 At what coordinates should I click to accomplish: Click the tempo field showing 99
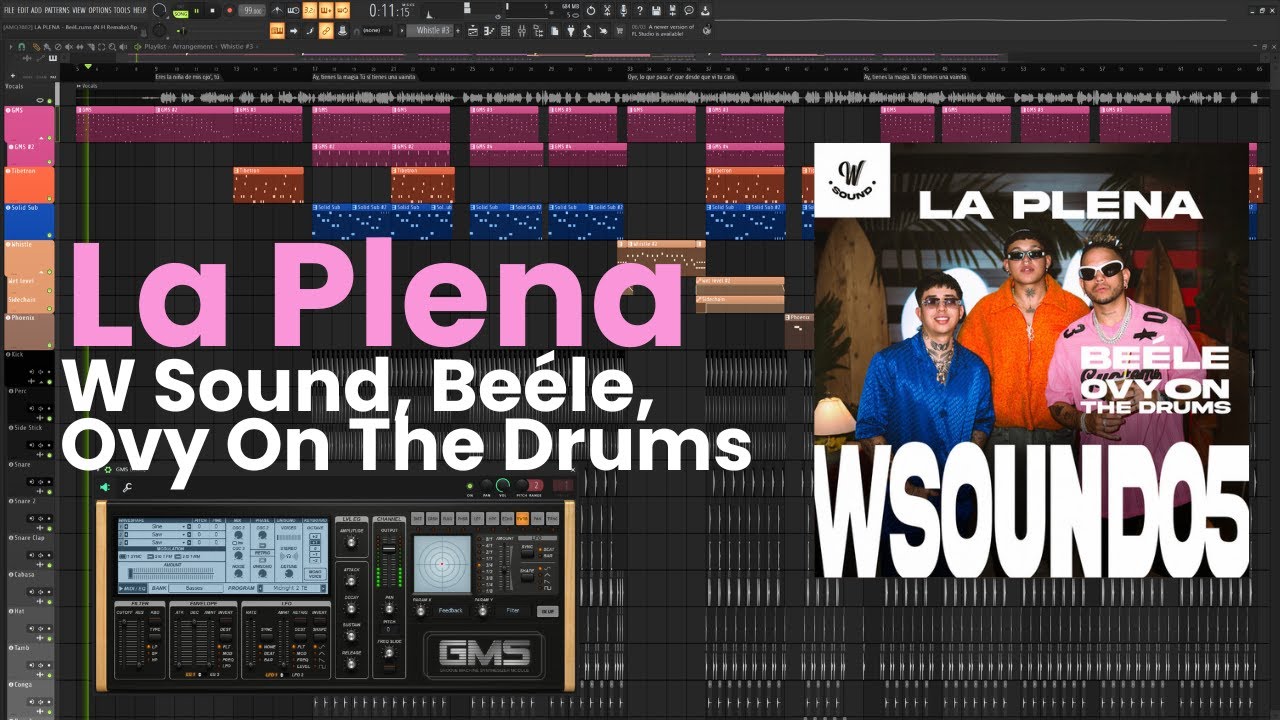[252, 10]
